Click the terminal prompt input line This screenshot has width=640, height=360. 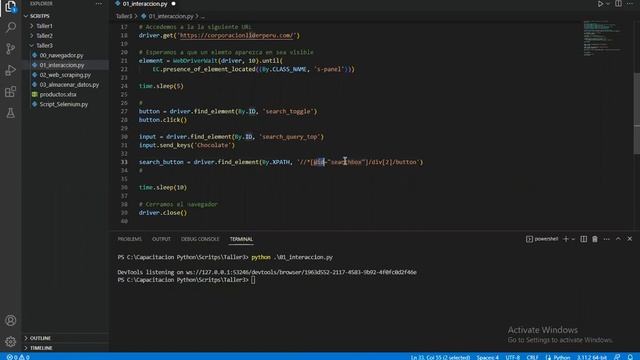coord(253,280)
